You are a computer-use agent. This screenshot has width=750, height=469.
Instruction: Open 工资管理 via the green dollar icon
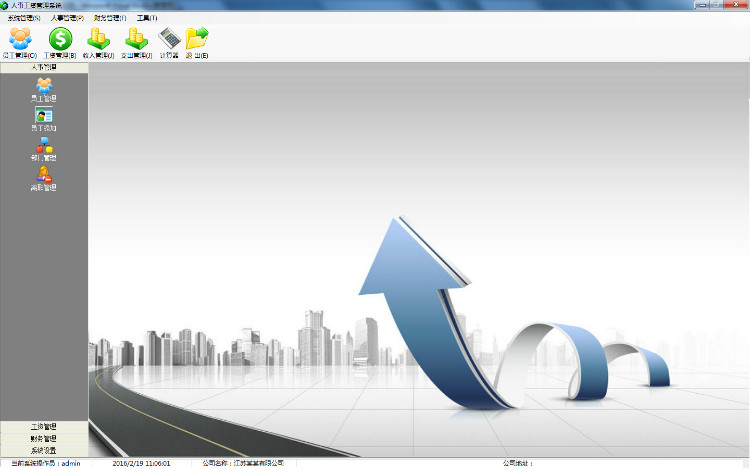point(60,43)
